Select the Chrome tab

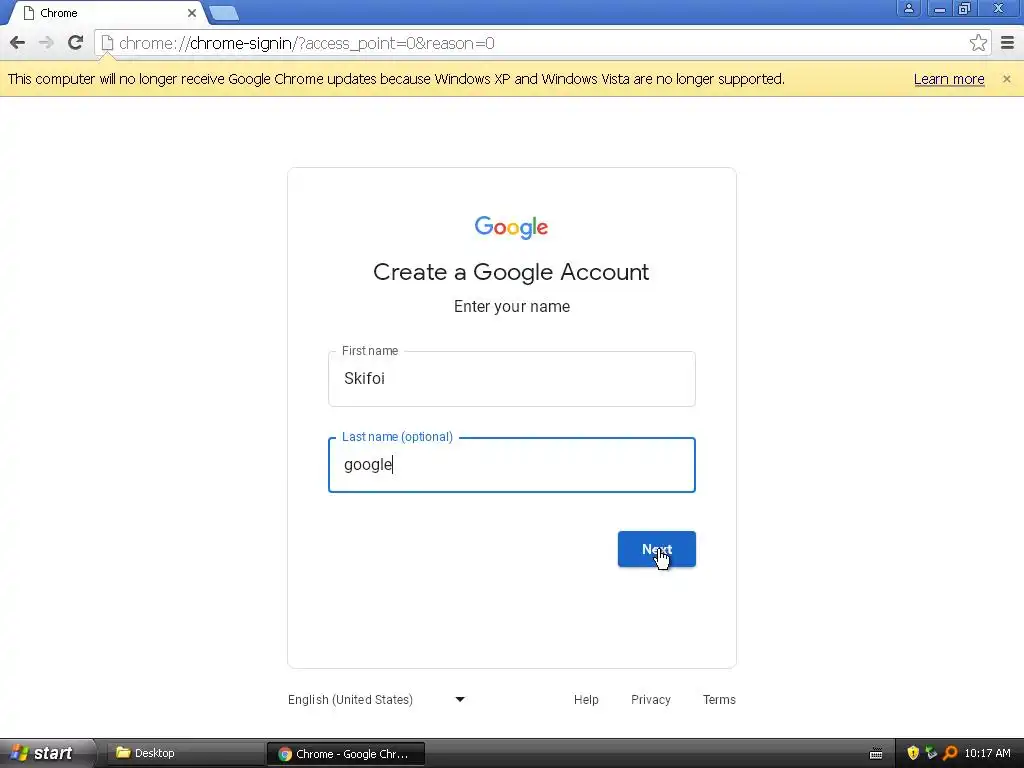108,13
